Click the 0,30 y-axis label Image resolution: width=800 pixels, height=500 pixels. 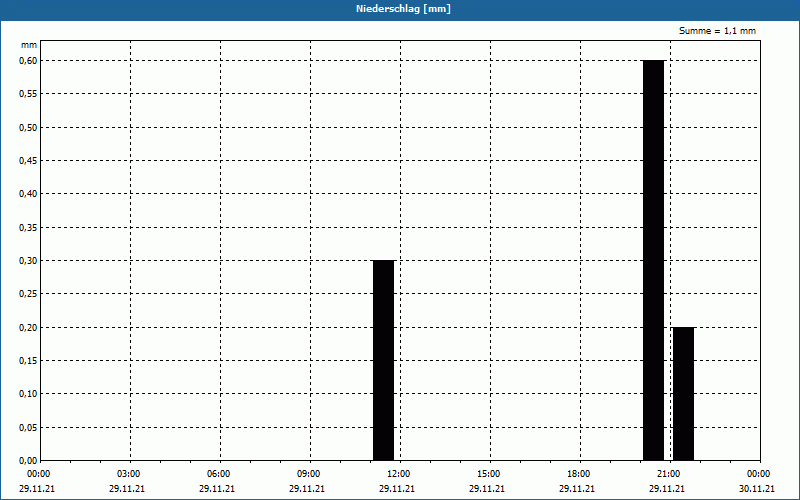coord(28,261)
